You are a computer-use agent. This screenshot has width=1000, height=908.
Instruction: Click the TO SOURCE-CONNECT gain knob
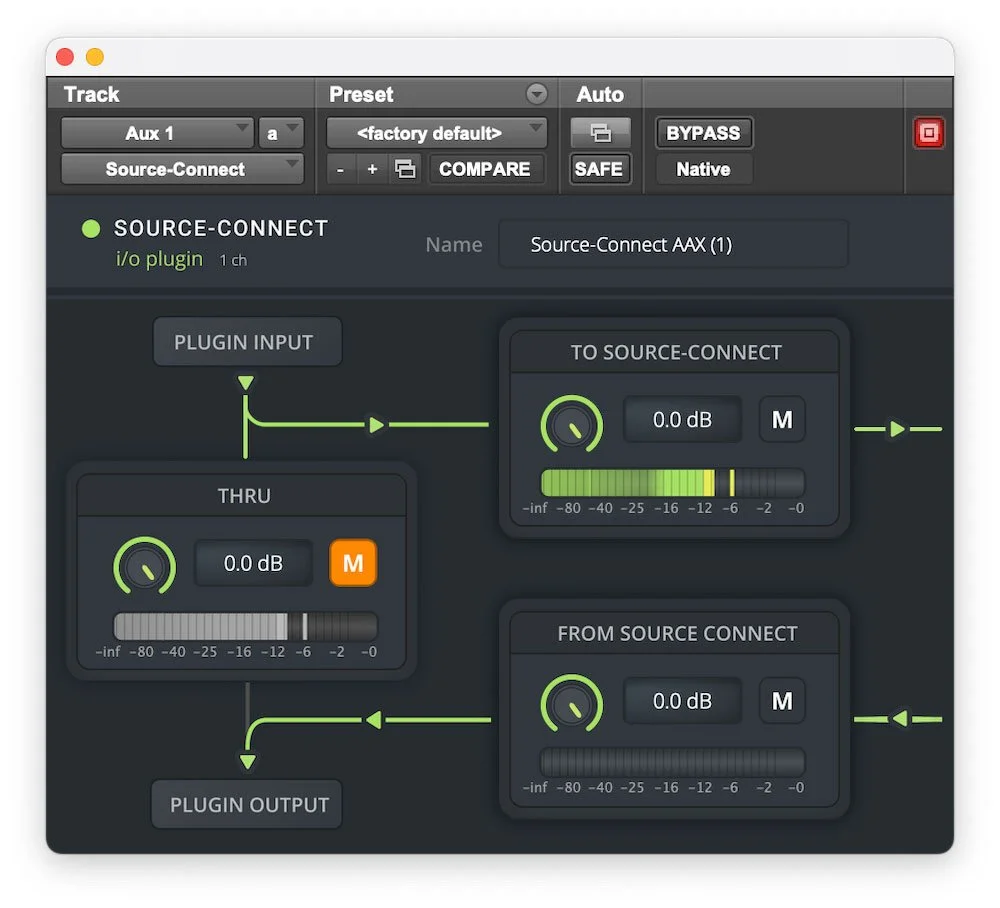[571, 424]
